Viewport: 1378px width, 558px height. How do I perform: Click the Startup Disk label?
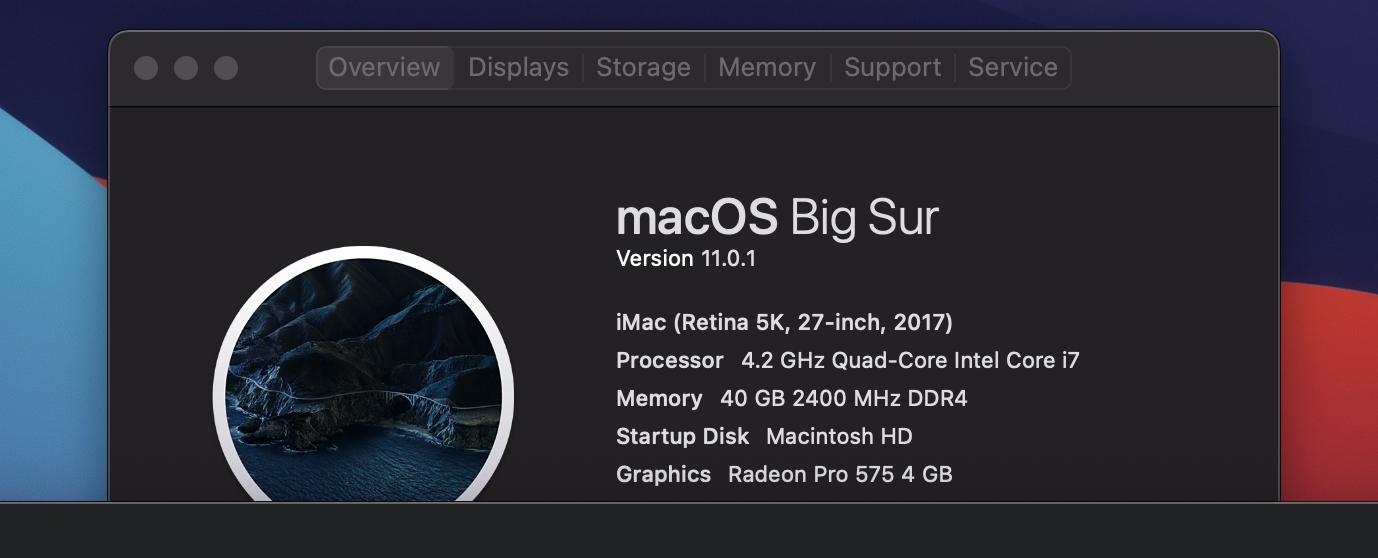pos(682,436)
